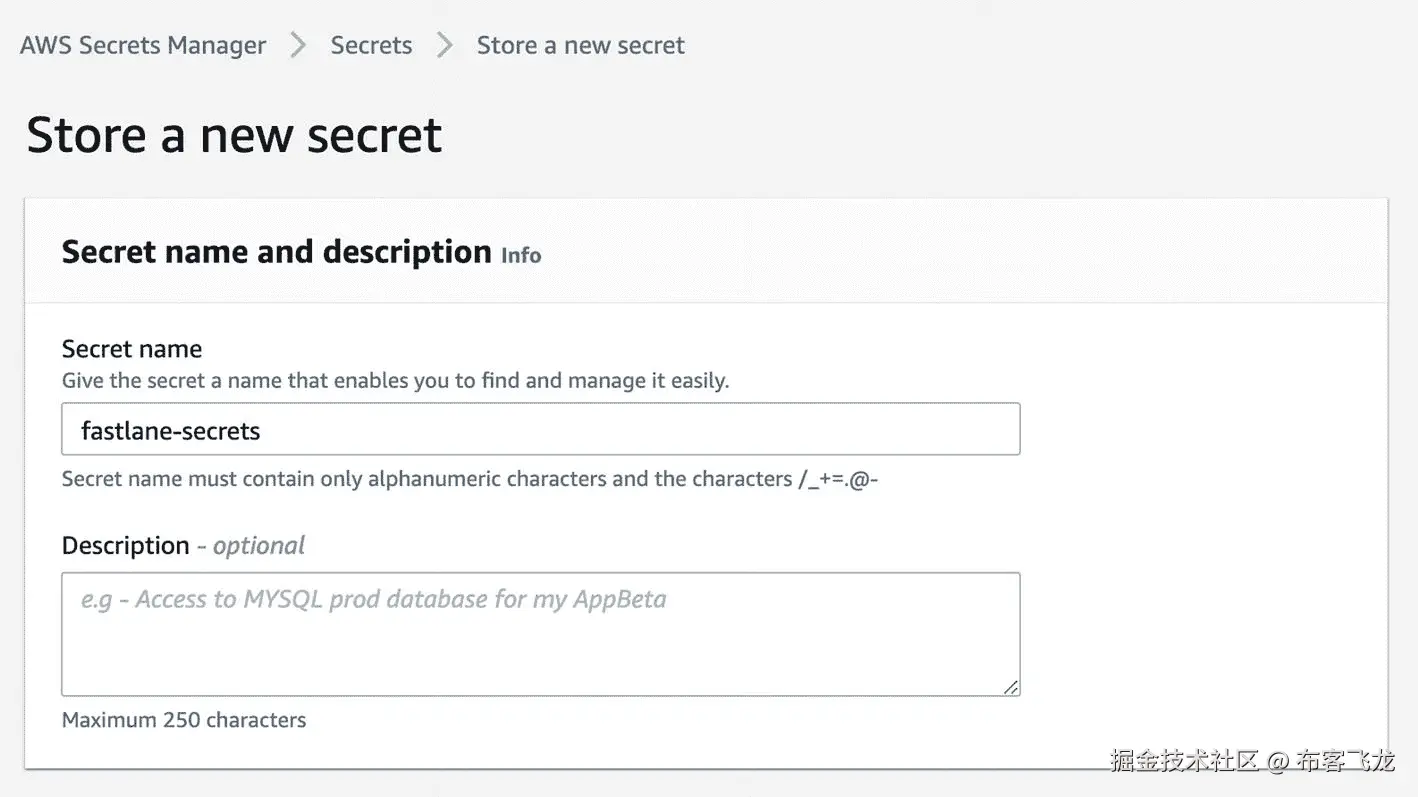Click the '掘金技术社区' watermark text
Viewport: 1418px width, 797px height.
1184,761
